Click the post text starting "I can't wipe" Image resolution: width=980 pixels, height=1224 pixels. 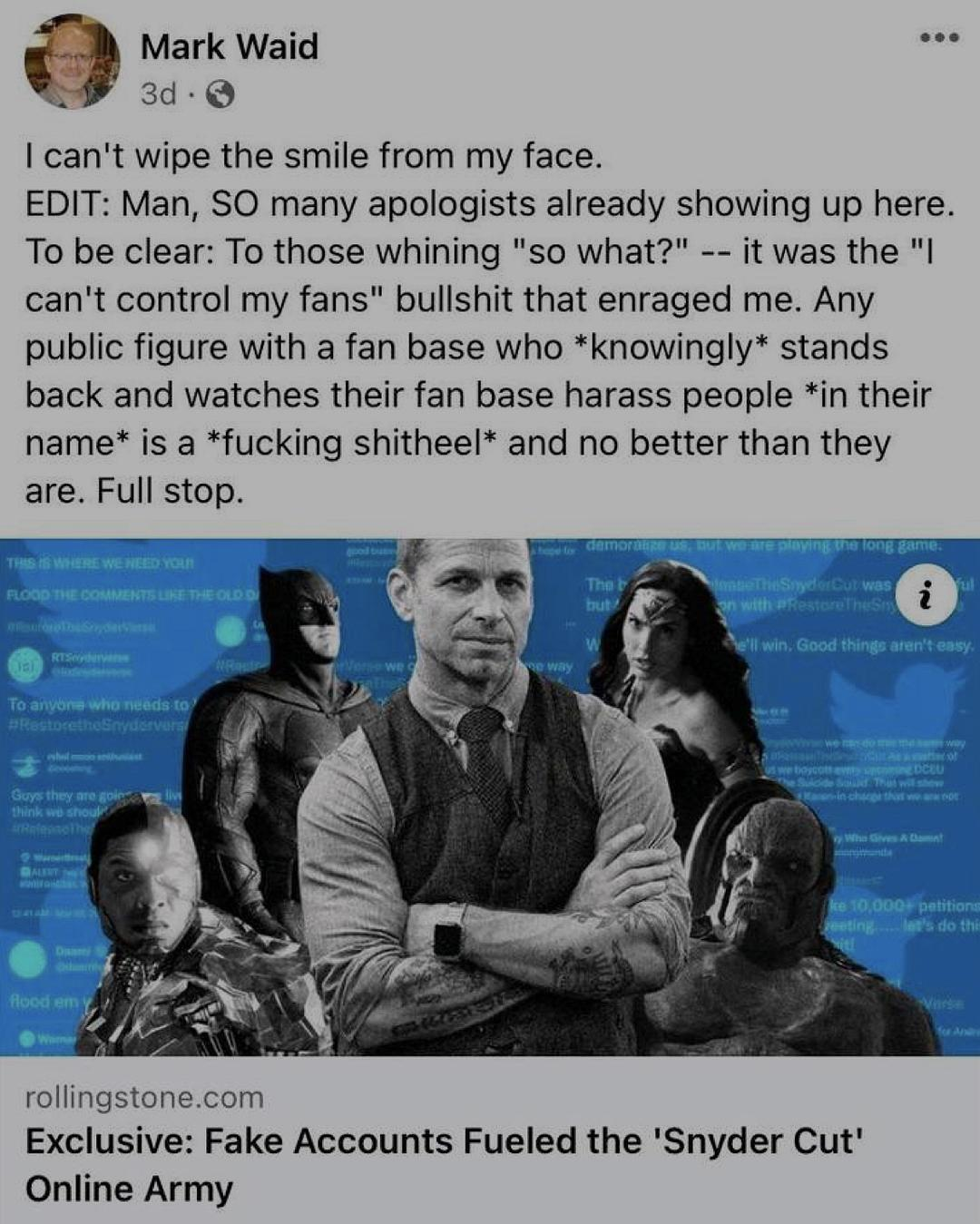tap(314, 156)
